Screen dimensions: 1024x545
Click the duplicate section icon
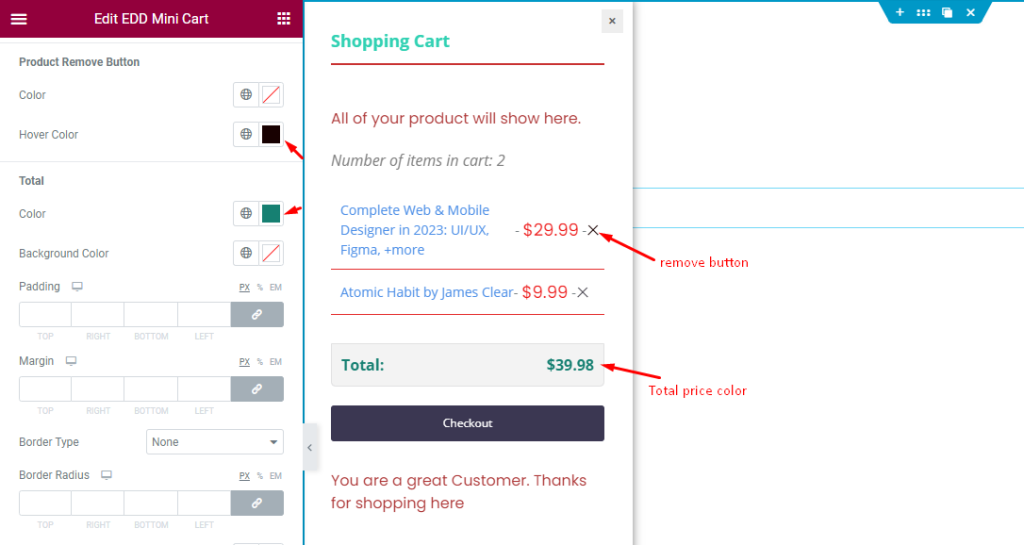coord(947,12)
